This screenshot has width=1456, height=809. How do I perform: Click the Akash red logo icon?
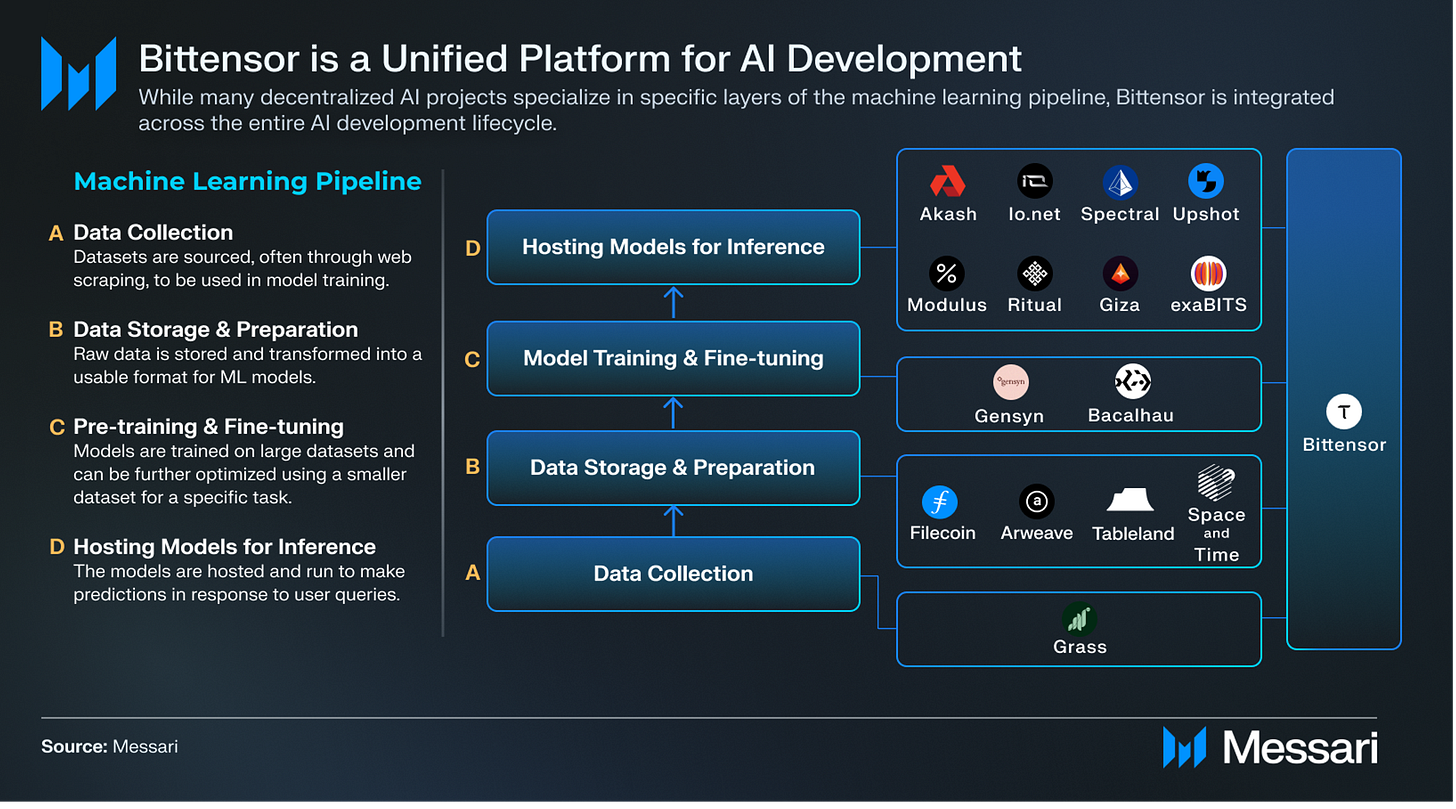[x=948, y=182]
